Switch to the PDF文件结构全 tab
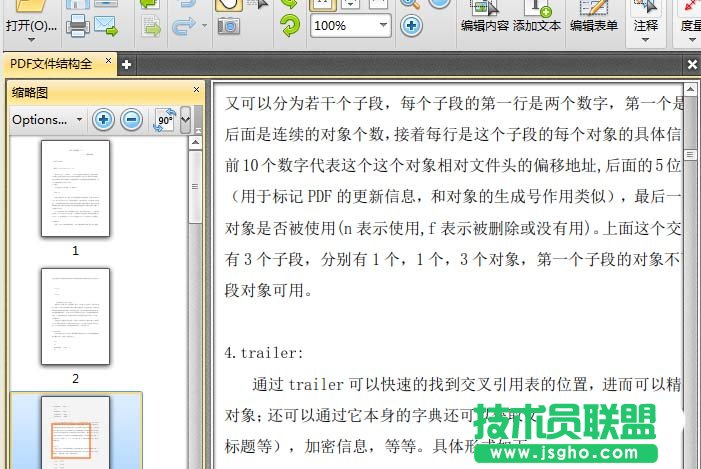Viewport: 701px width, 469px height. click(x=51, y=64)
